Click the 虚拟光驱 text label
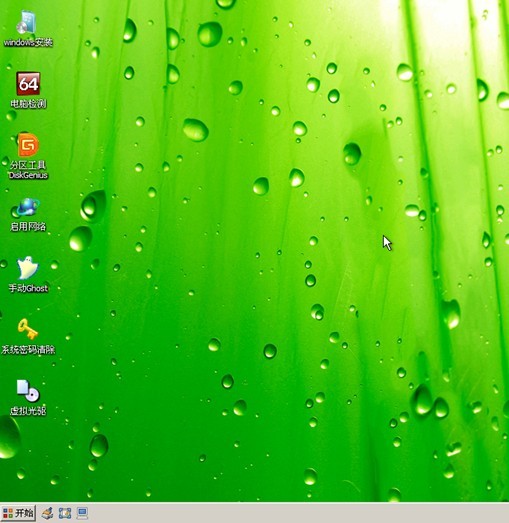The image size is (509, 523). pos(28,411)
